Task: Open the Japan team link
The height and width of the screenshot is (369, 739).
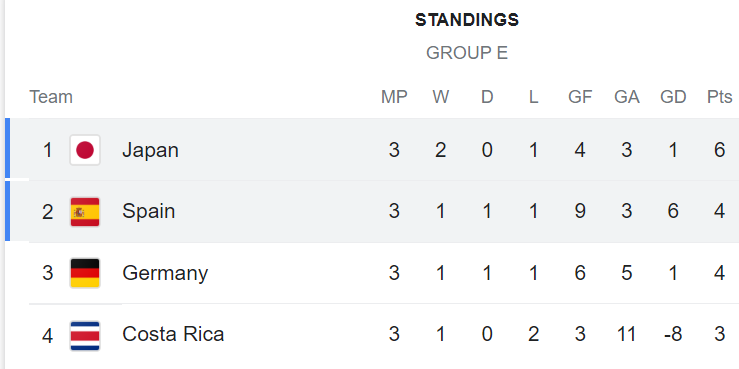Action: (x=150, y=150)
